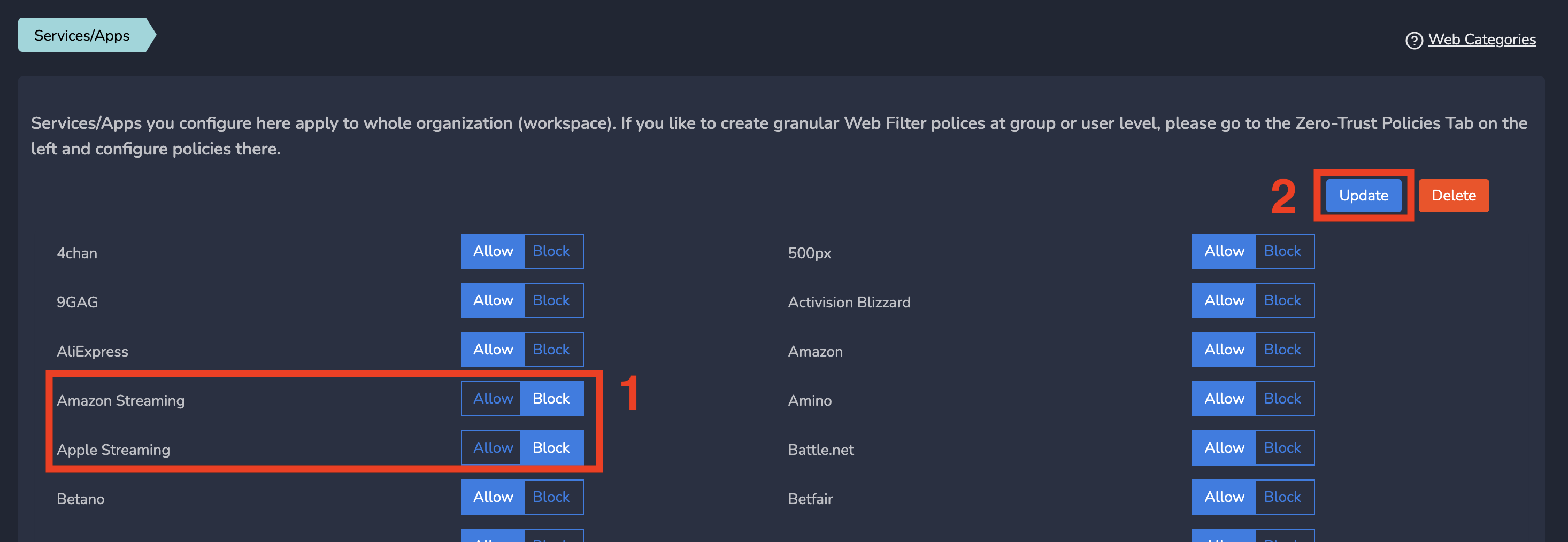Screen dimensions: 1568x542
Task: Click Allow for the Betfair service
Action: [1224, 497]
